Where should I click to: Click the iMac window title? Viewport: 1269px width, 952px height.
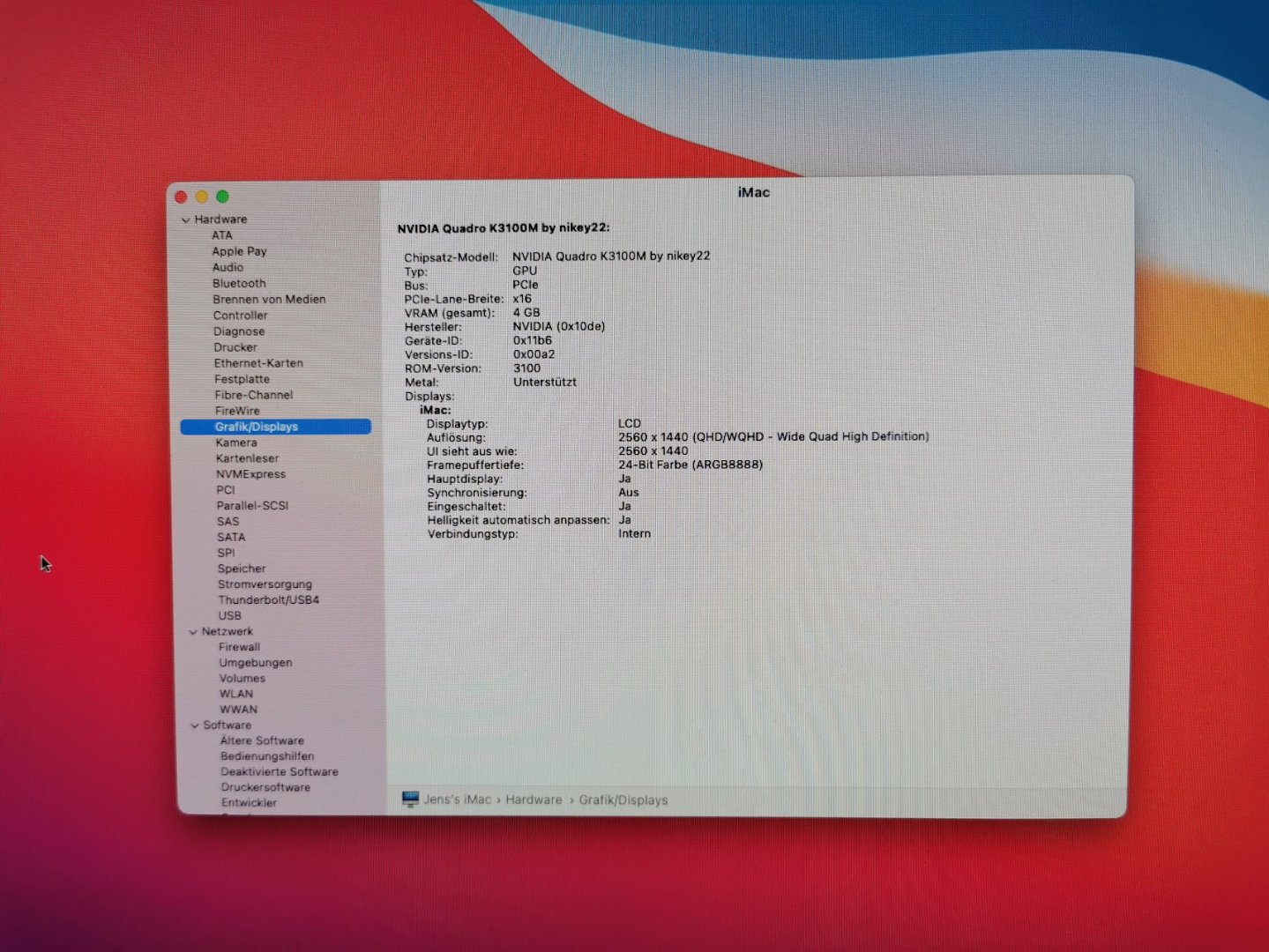[x=754, y=193]
